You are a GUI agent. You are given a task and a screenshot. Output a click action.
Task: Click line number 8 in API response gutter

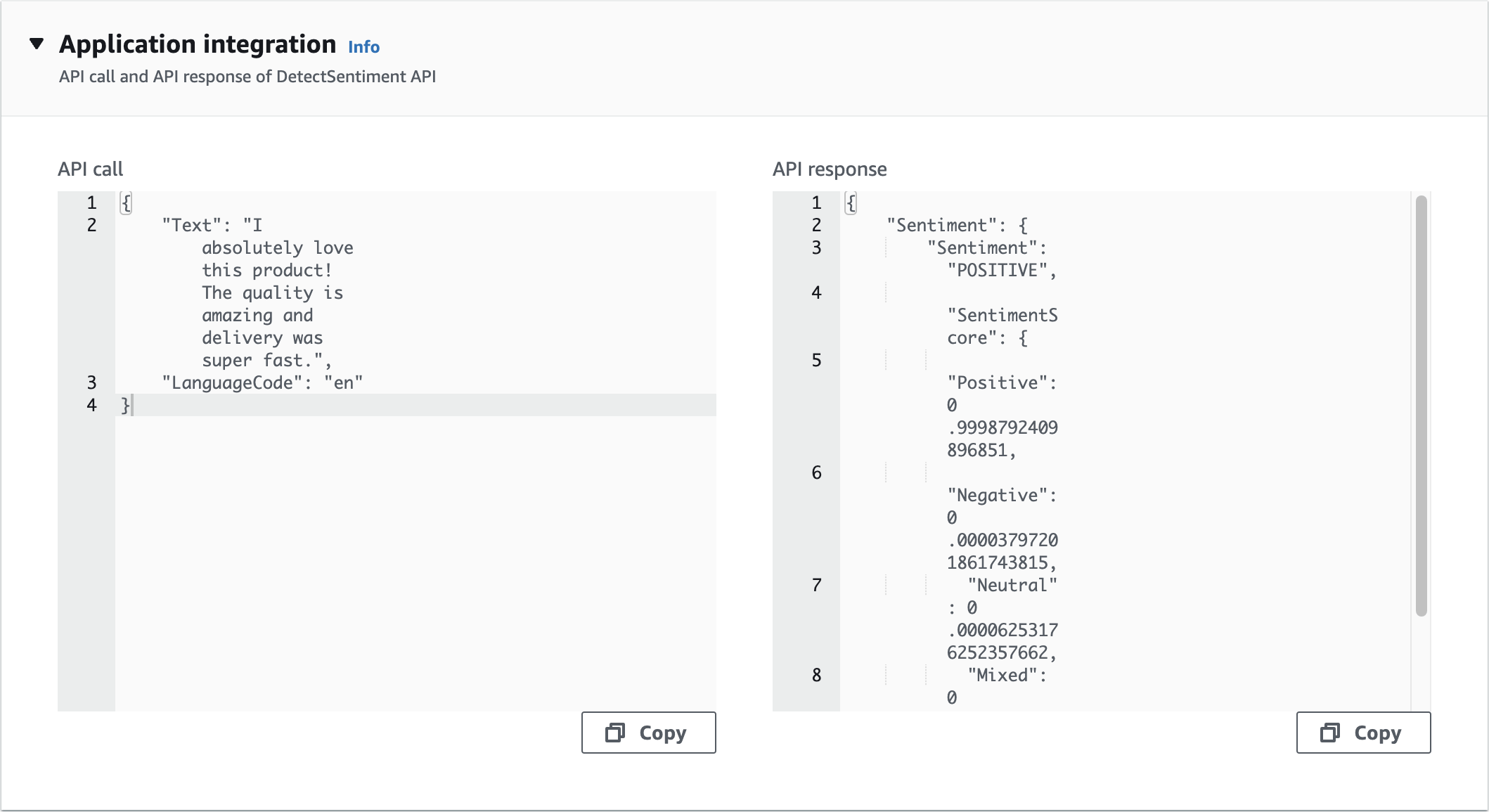tap(816, 675)
